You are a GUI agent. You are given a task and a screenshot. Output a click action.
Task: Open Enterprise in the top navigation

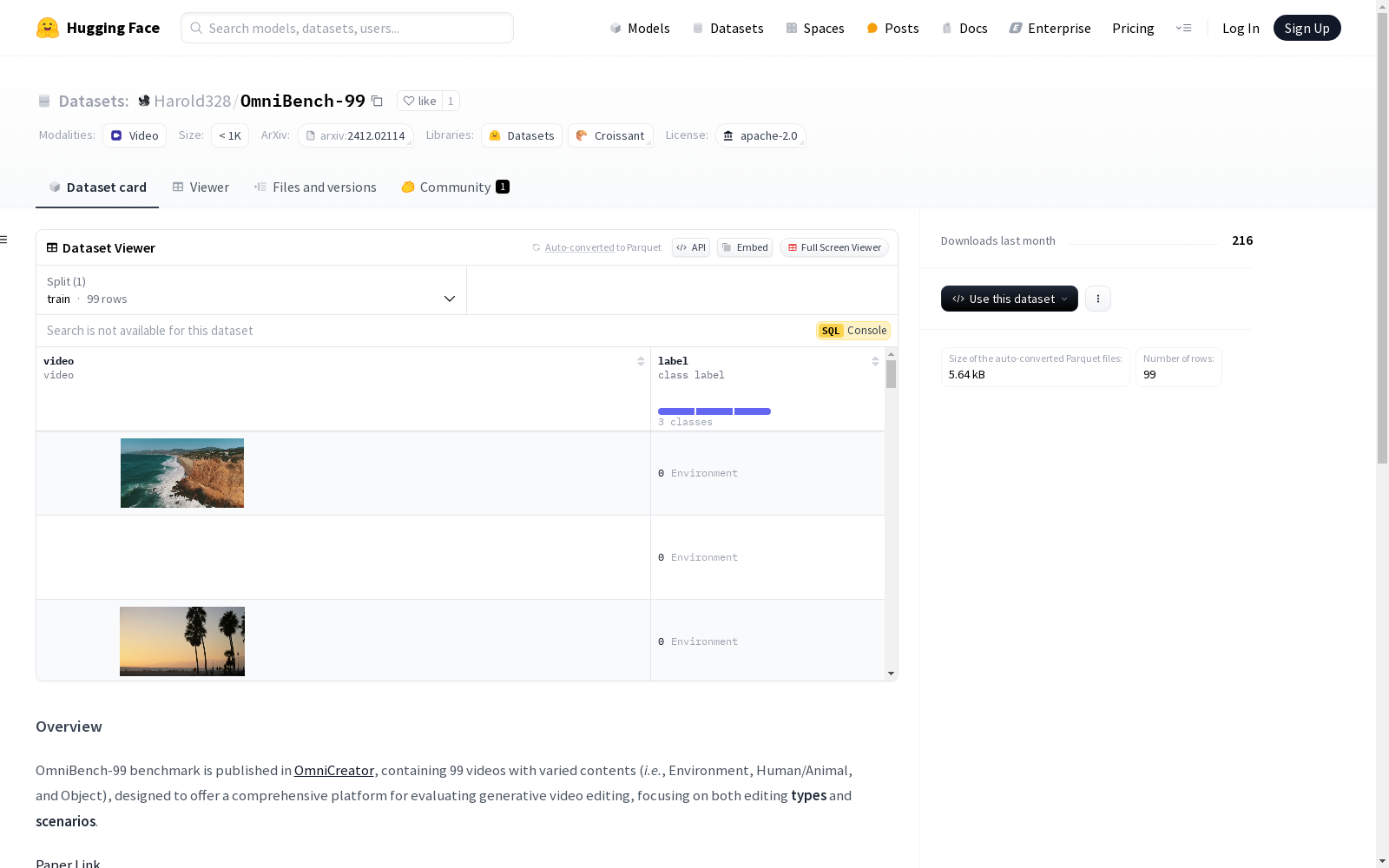(1050, 28)
